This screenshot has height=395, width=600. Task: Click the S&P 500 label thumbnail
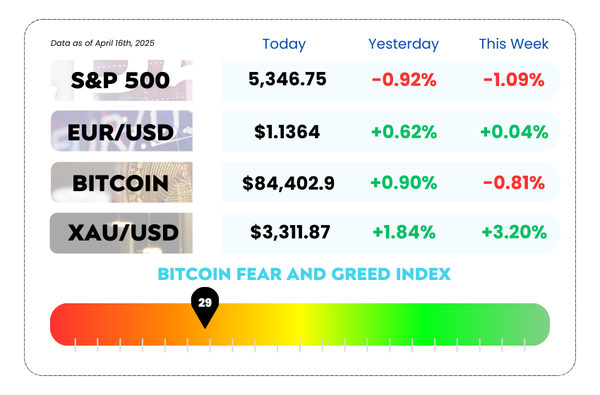click(122, 80)
